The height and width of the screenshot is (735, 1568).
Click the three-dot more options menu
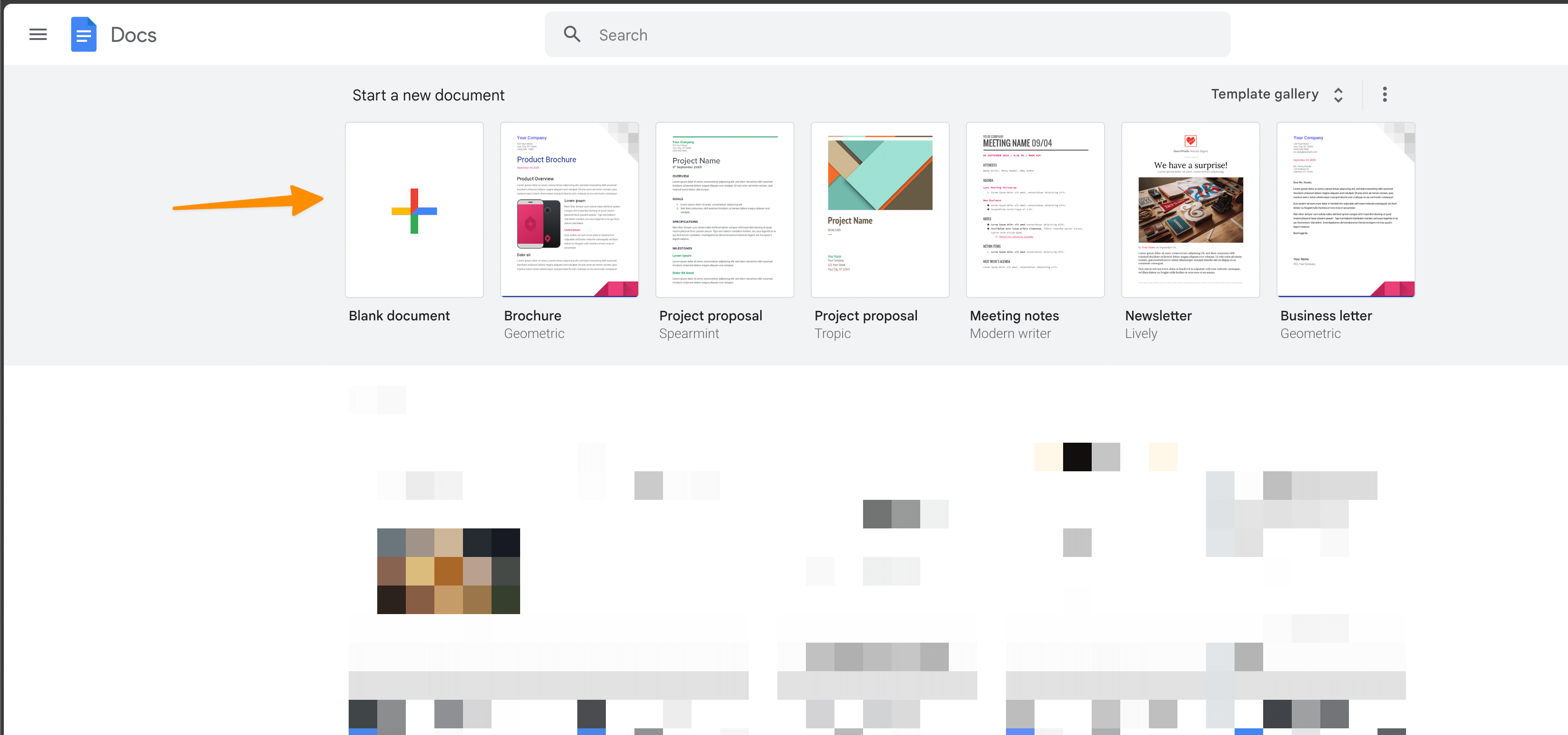point(1385,94)
